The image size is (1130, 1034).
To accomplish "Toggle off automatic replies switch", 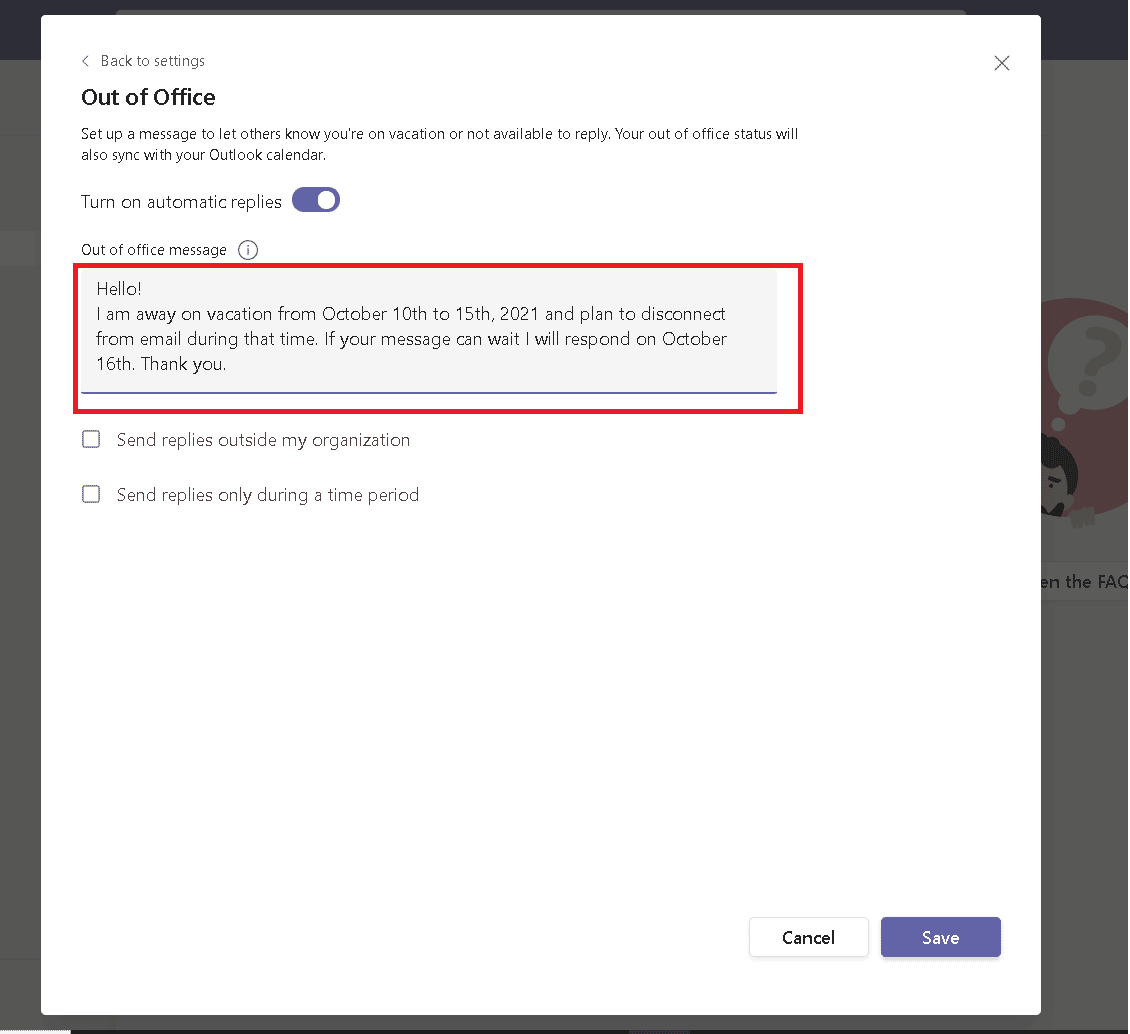I will coord(316,200).
